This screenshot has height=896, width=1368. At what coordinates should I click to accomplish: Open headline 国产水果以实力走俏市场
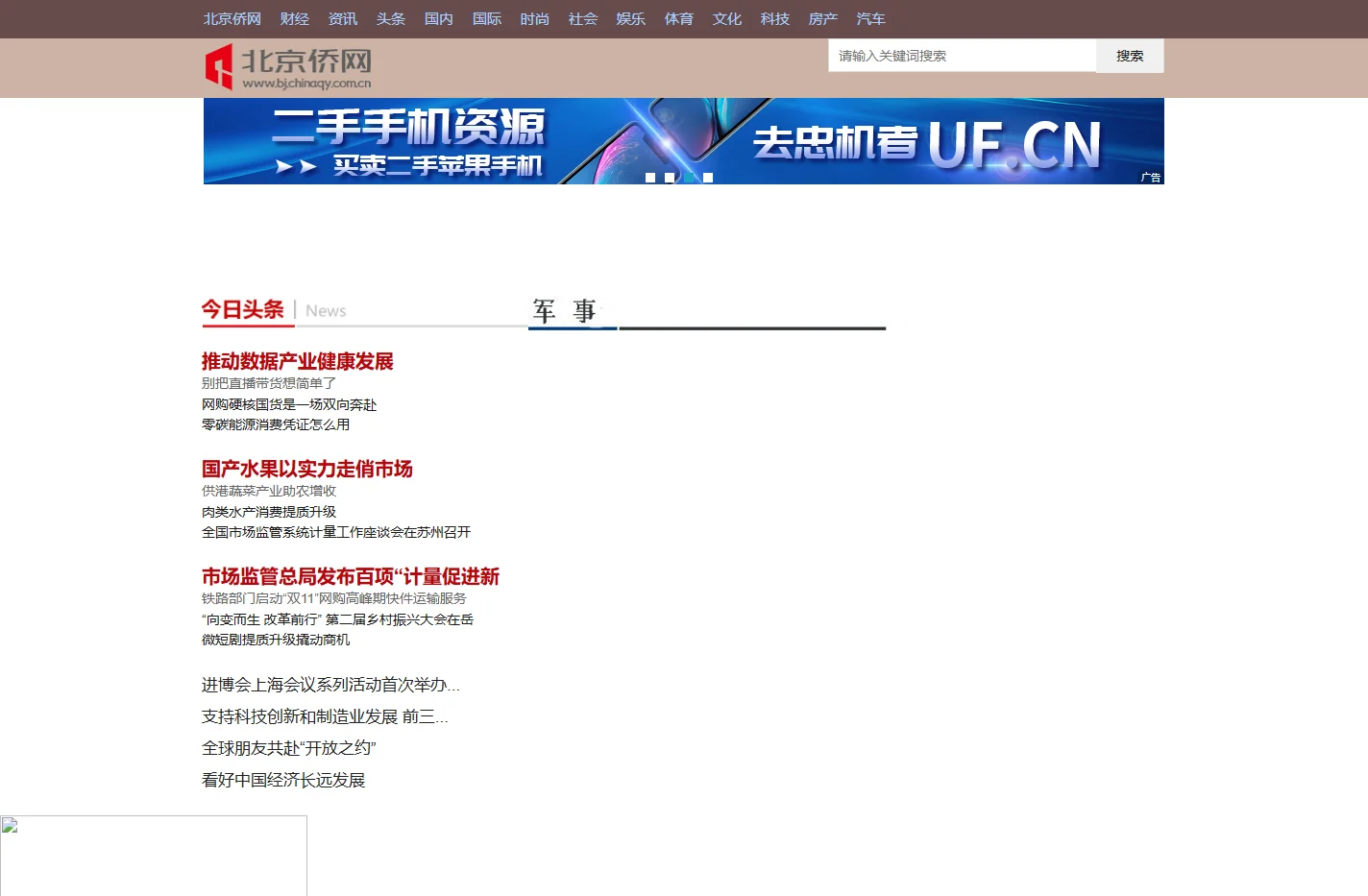coord(307,469)
